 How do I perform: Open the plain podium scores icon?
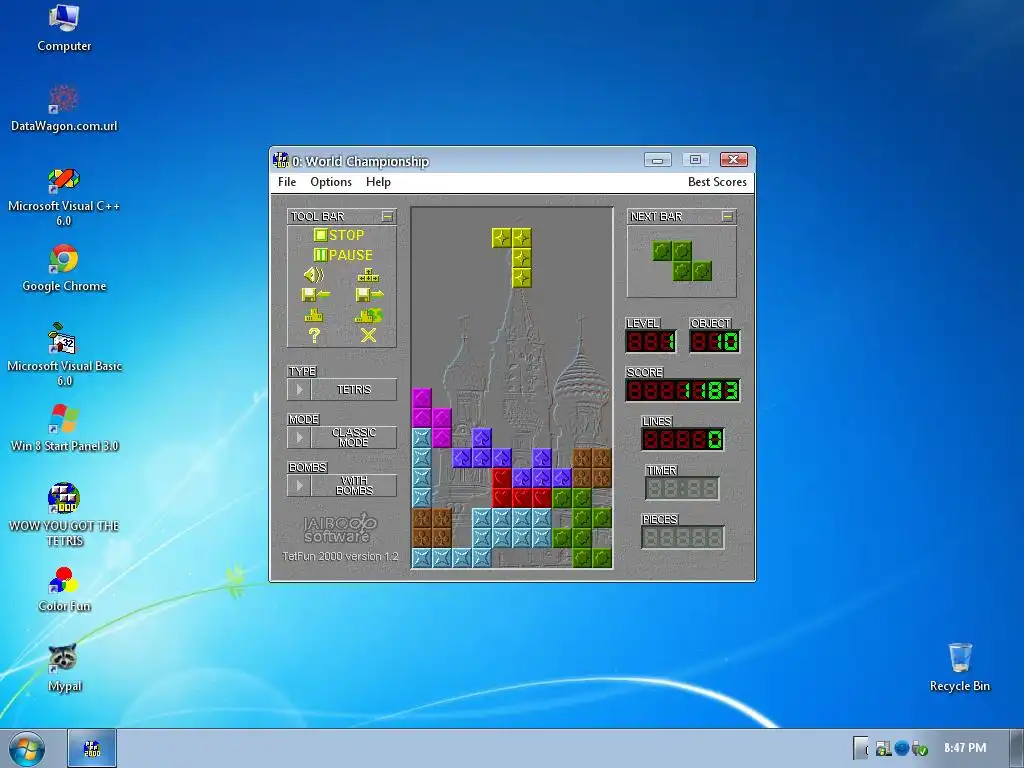pos(314,315)
